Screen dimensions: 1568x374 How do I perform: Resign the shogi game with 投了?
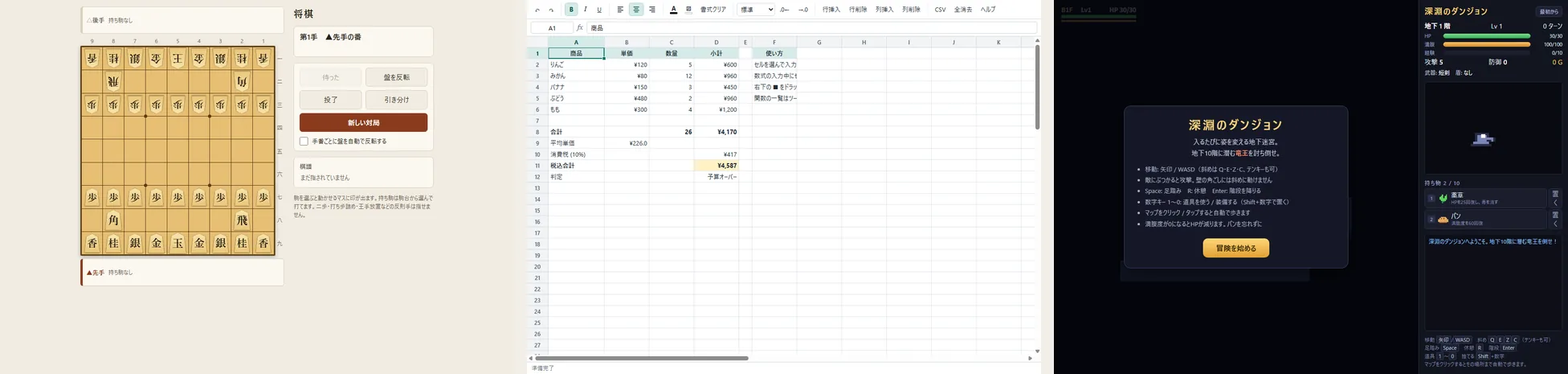click(x=331, y=100)
